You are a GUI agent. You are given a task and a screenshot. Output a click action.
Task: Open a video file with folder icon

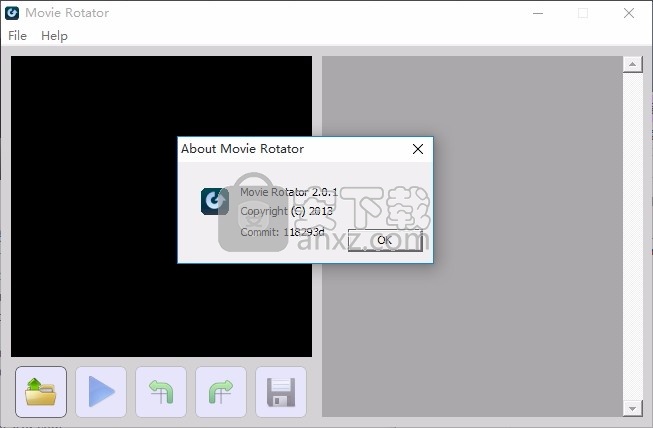pyautogui.click(x=41, y=392)
